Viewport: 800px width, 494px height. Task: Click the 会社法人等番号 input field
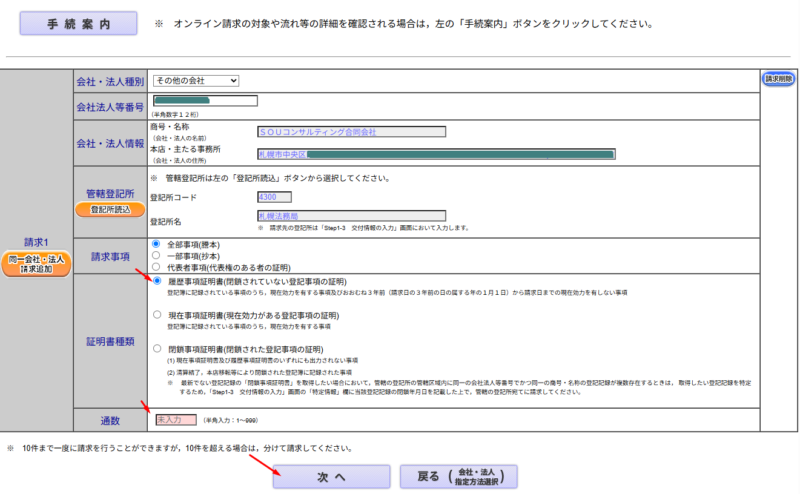[204, 100]
